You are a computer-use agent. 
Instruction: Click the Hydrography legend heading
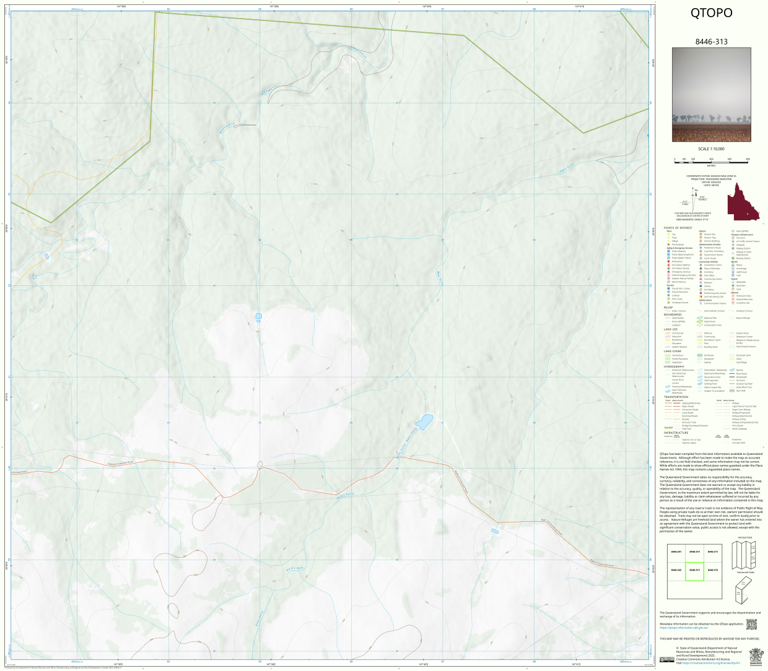pos(674,366)
